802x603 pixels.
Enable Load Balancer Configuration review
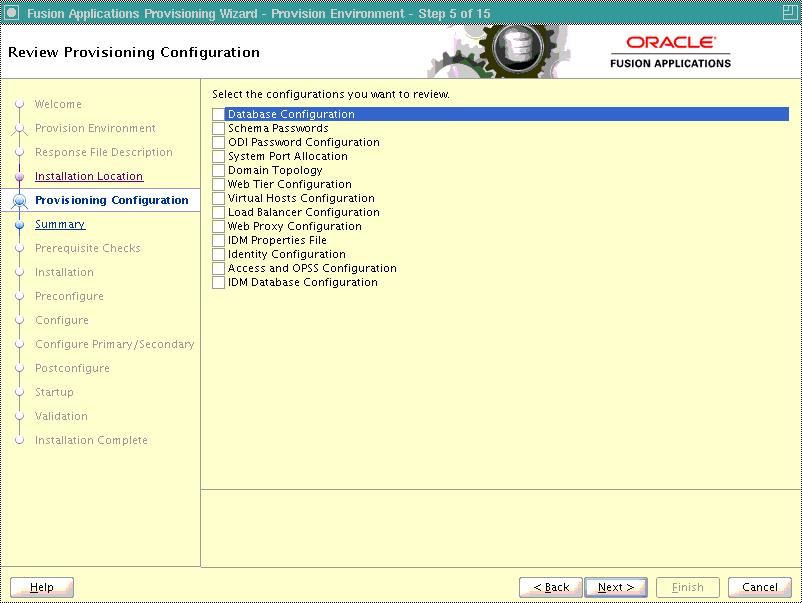coord(218,212)
